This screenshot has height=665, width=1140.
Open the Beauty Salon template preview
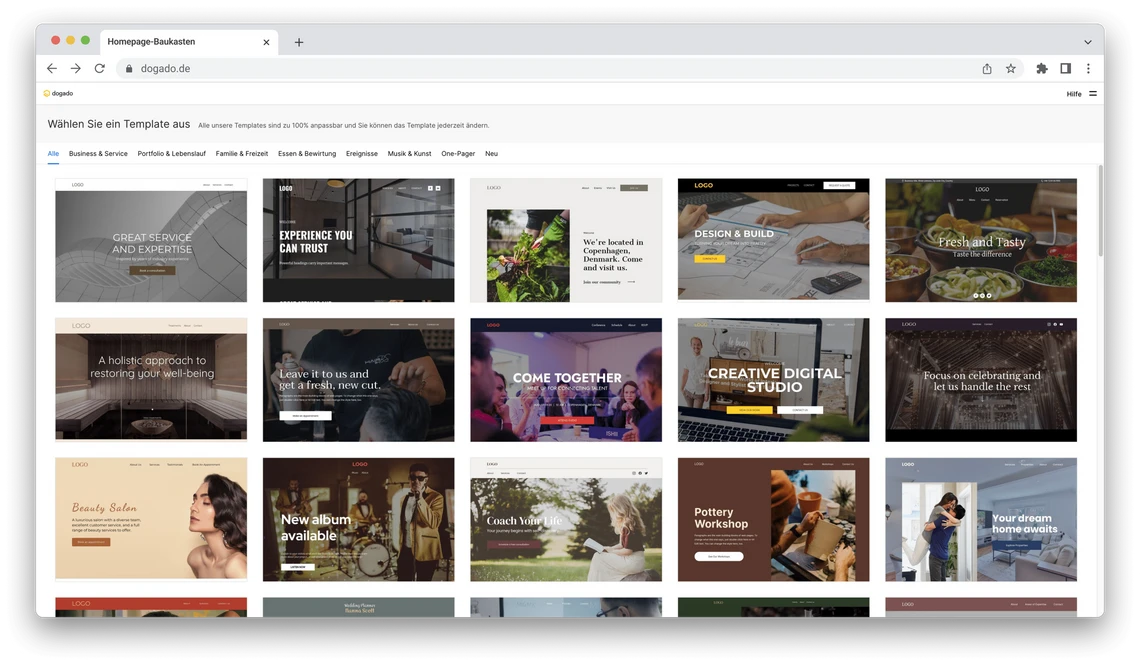pos(150,518)
